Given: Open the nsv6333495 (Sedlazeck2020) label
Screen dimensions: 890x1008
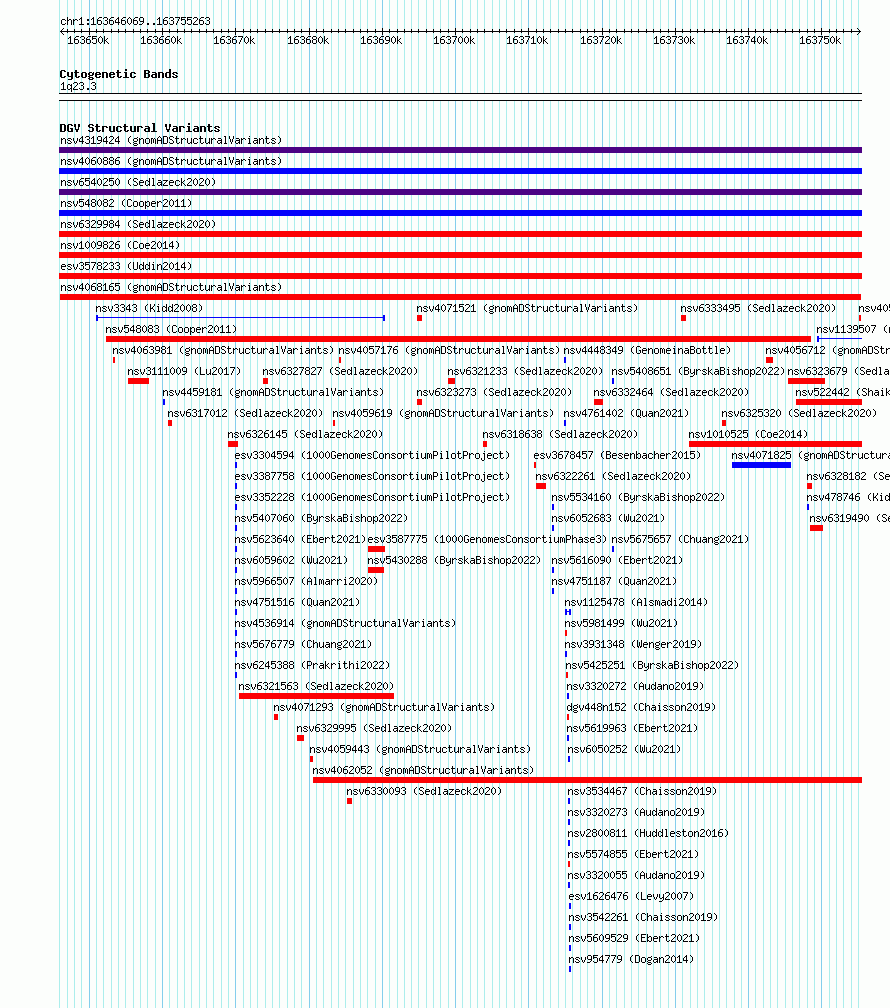Looking at the screenshot, I should coord(758,308).
